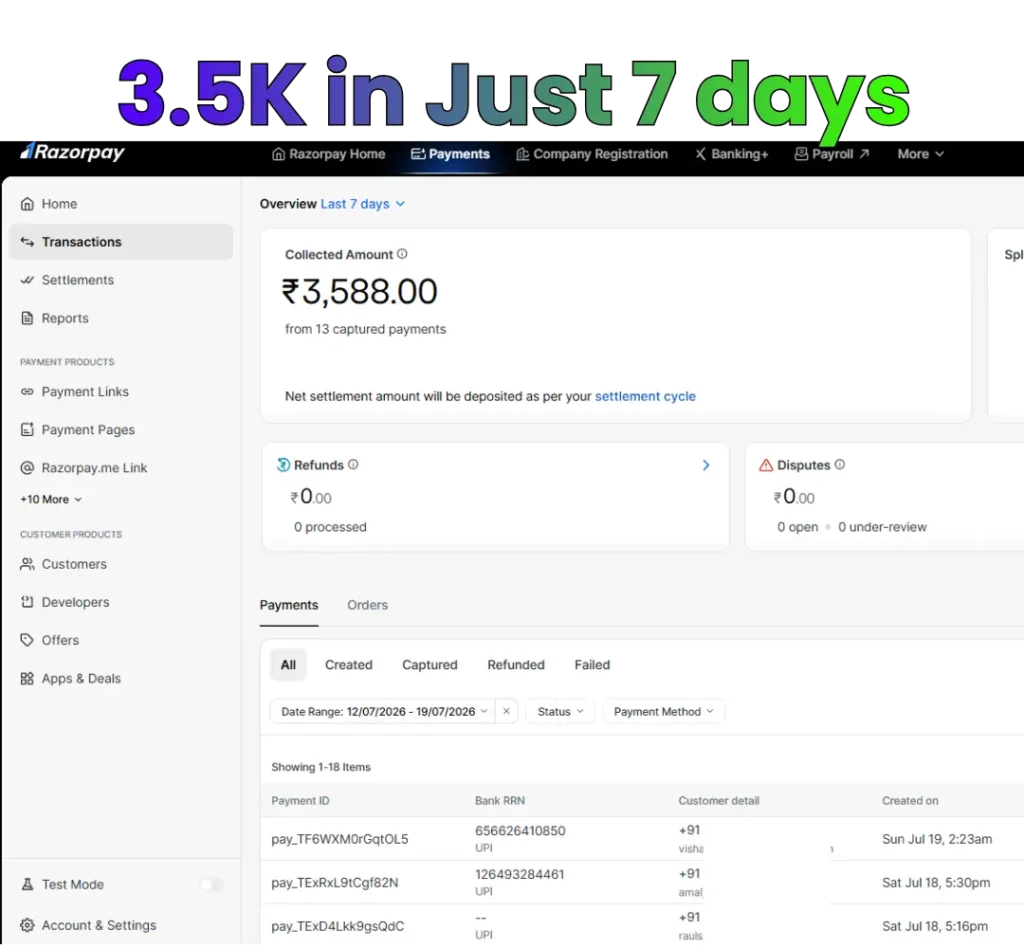Open Account & Settings

coord(99,925)
